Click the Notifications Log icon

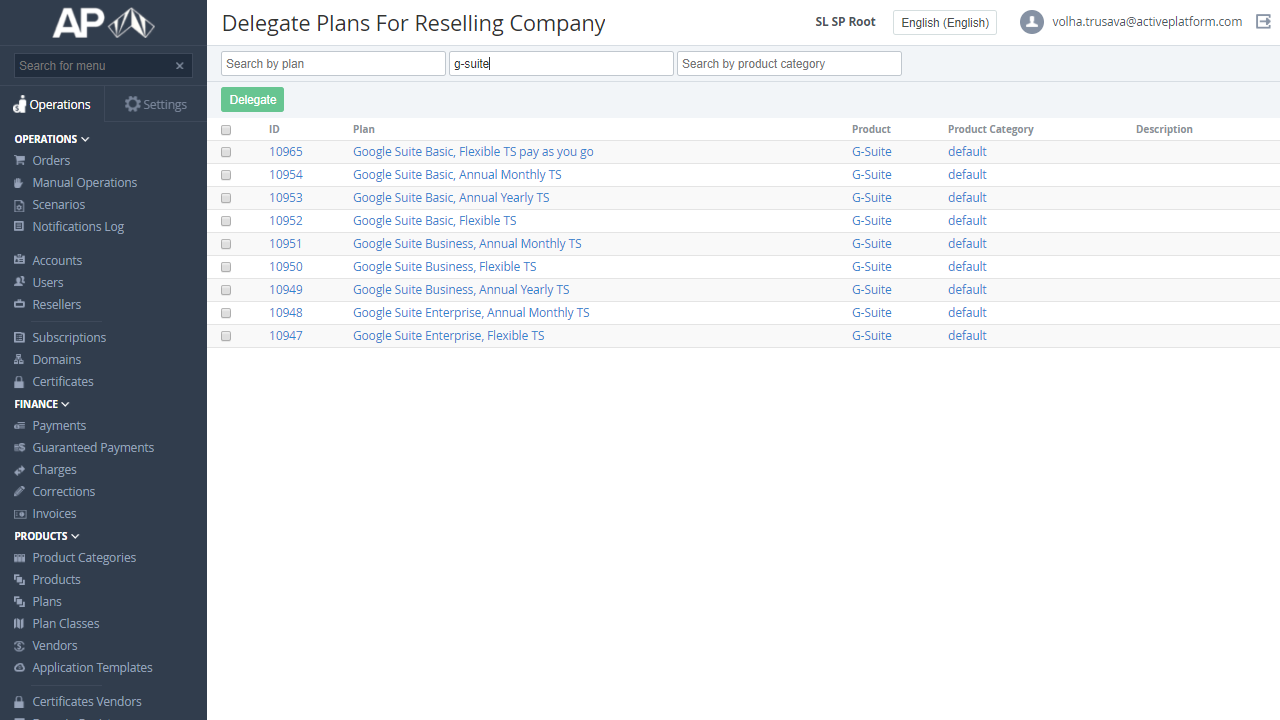click(x=20, y=226)
